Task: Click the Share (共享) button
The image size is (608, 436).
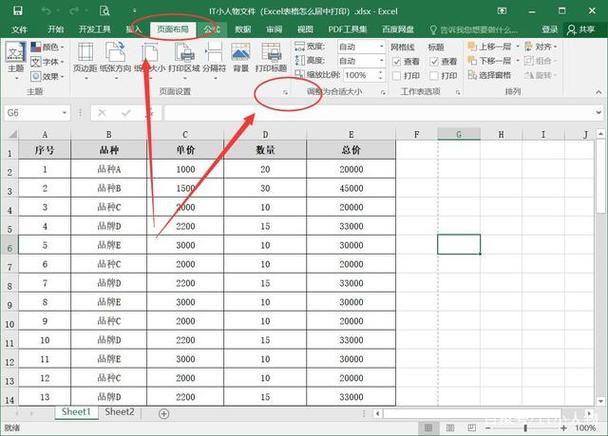Action: (580, 29)
